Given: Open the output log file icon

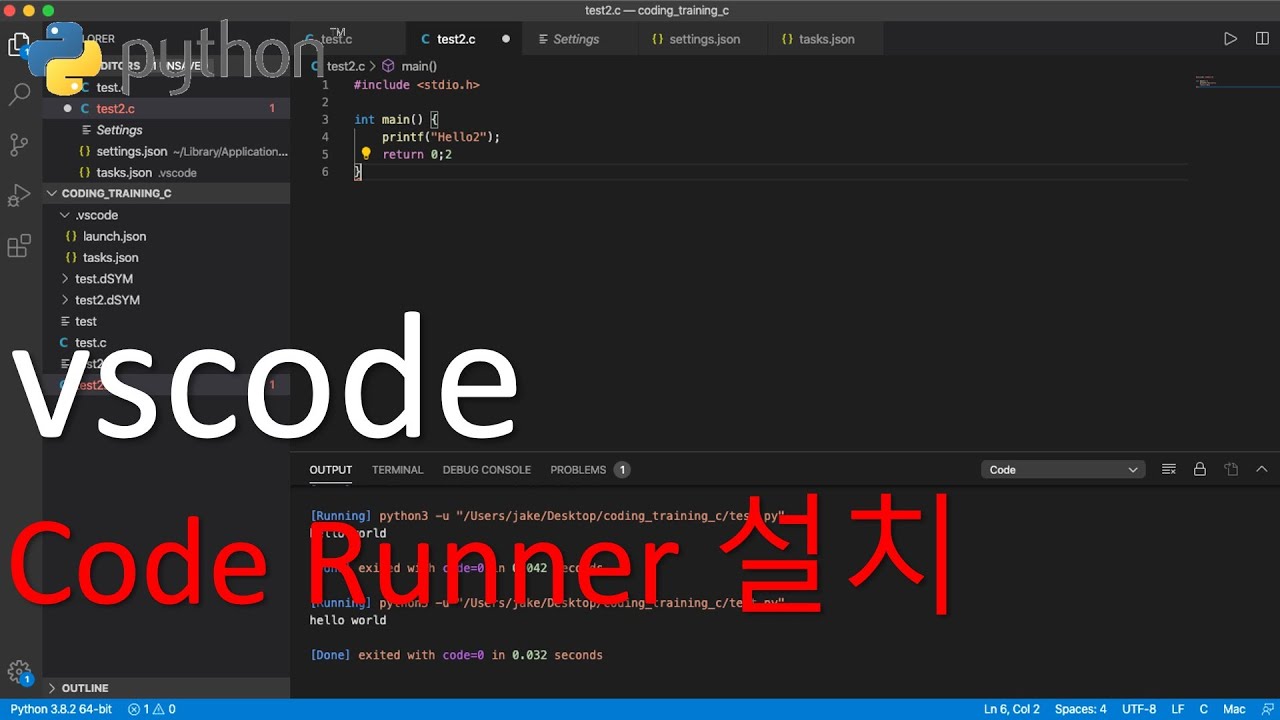Looking at the screenshot, I should 1231,469.
